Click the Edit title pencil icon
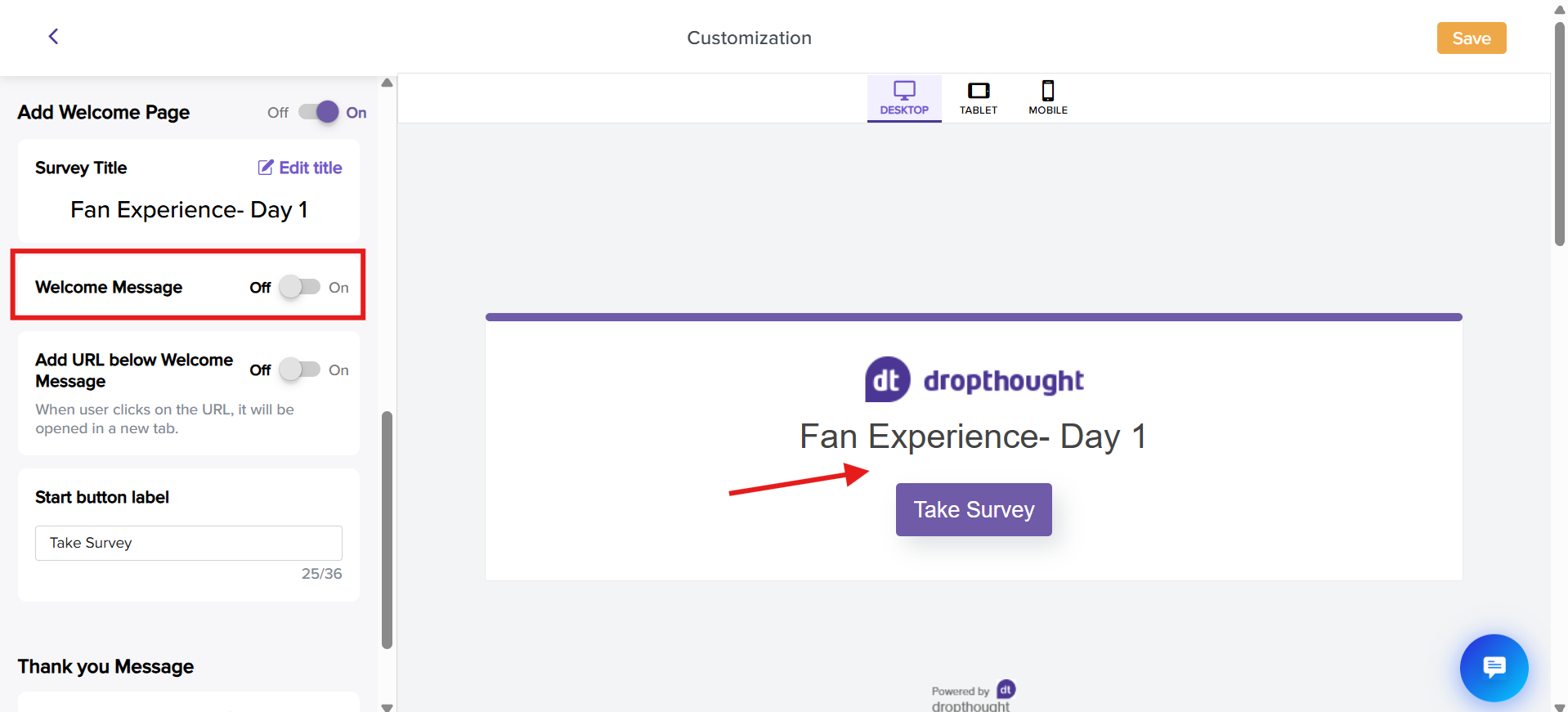 click(x=266, y=168)
